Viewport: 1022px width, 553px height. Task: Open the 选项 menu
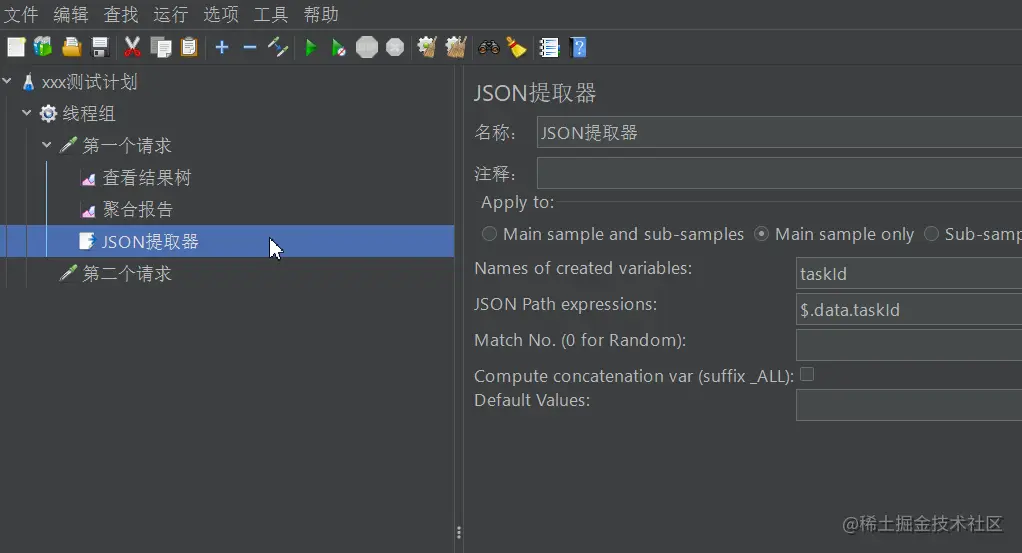(221, 14)
